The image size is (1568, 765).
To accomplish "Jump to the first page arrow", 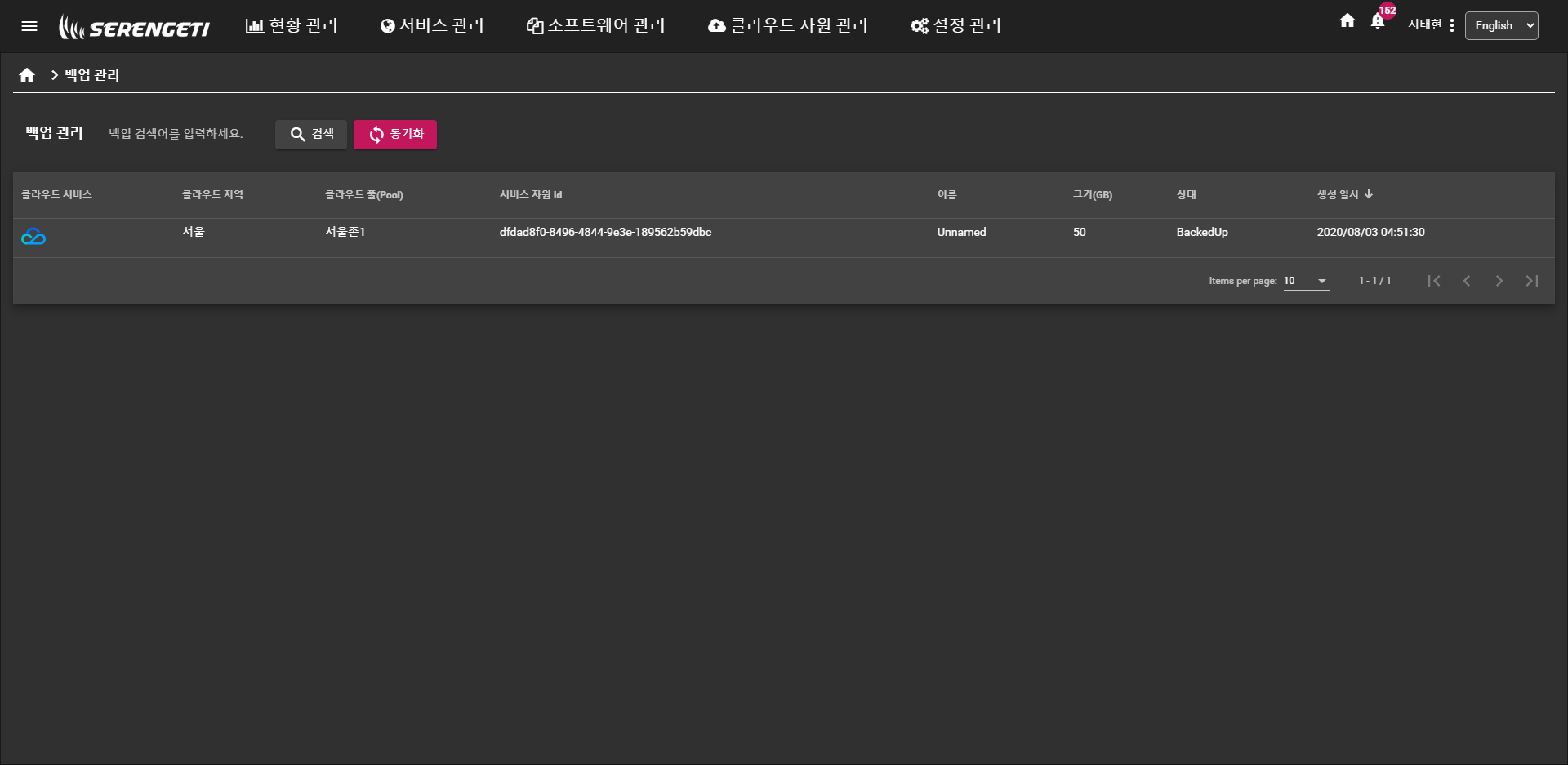I will pyautogui.click(x=1433, y=281).
